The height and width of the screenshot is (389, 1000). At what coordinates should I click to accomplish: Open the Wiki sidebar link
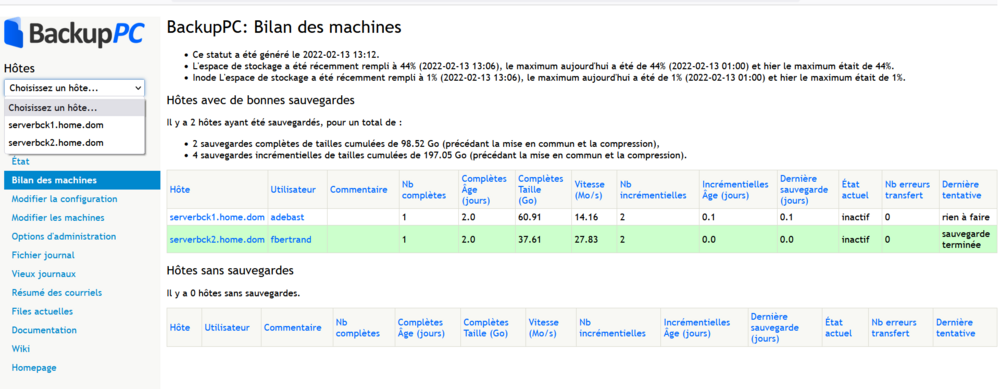point(20,349)
